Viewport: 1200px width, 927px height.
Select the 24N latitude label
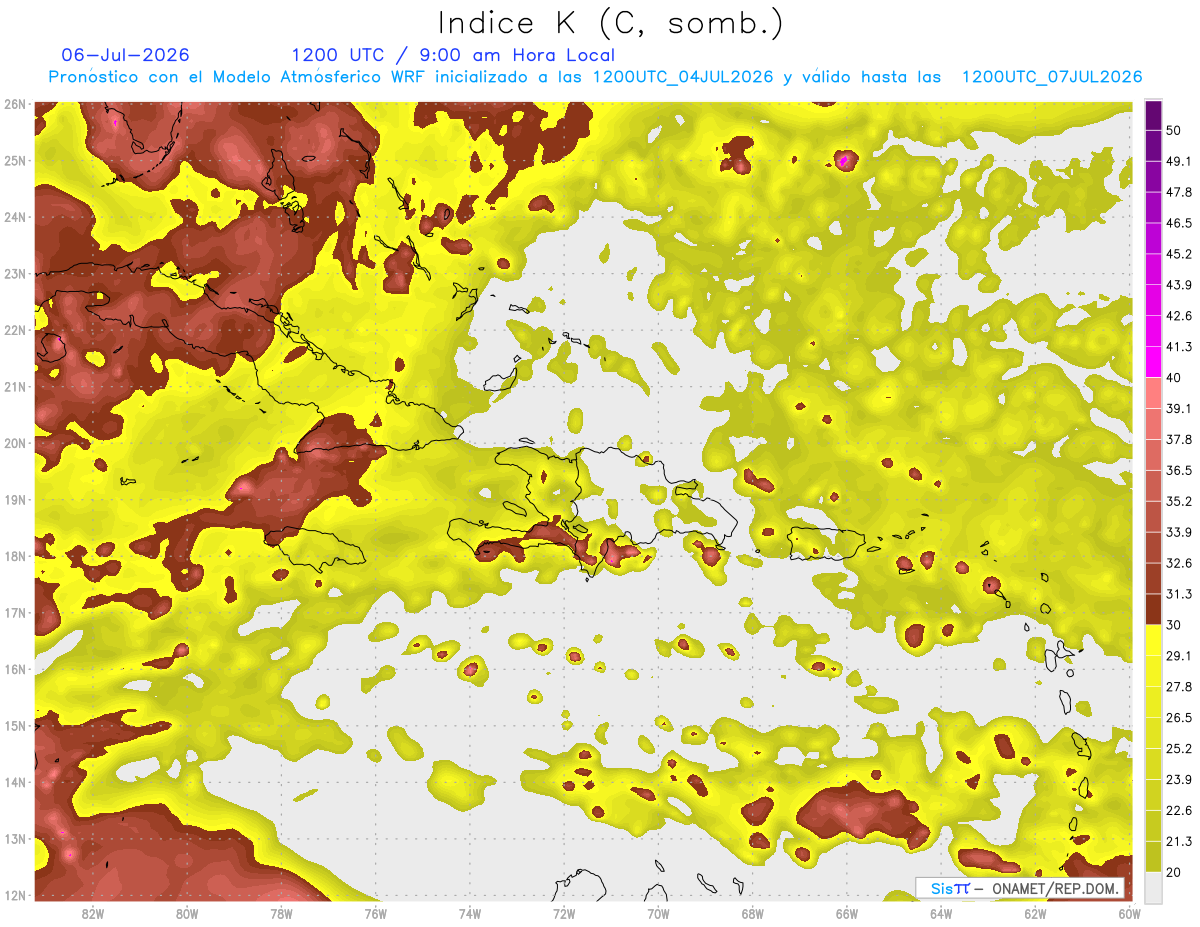click(x=15, y=217)
